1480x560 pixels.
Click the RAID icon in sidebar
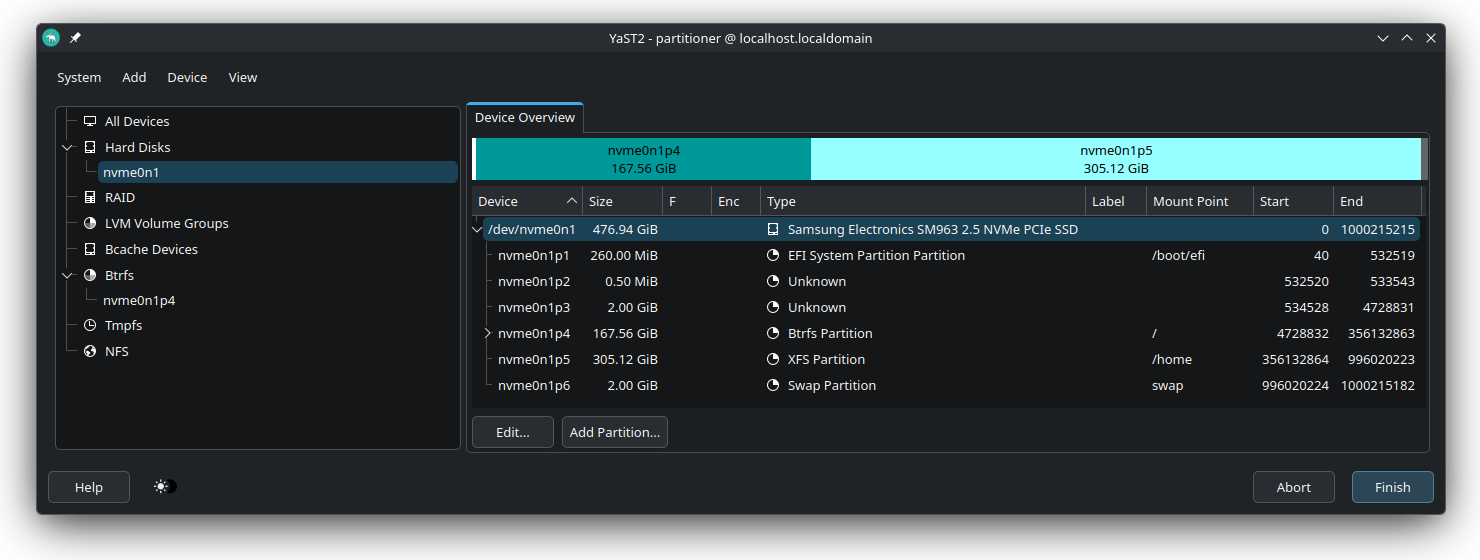[x=90, y=198]
